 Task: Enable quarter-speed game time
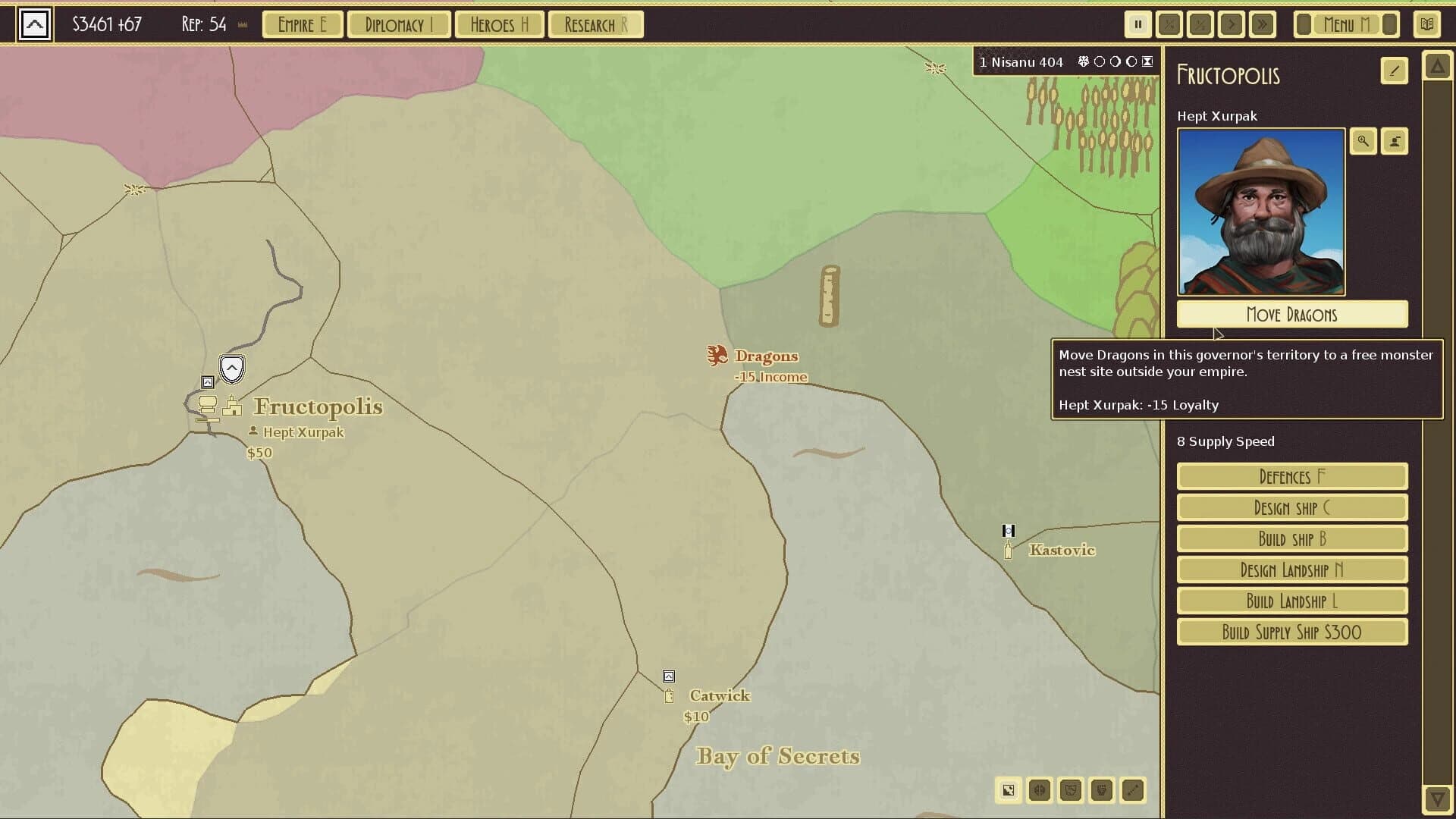pos(1169,24)
